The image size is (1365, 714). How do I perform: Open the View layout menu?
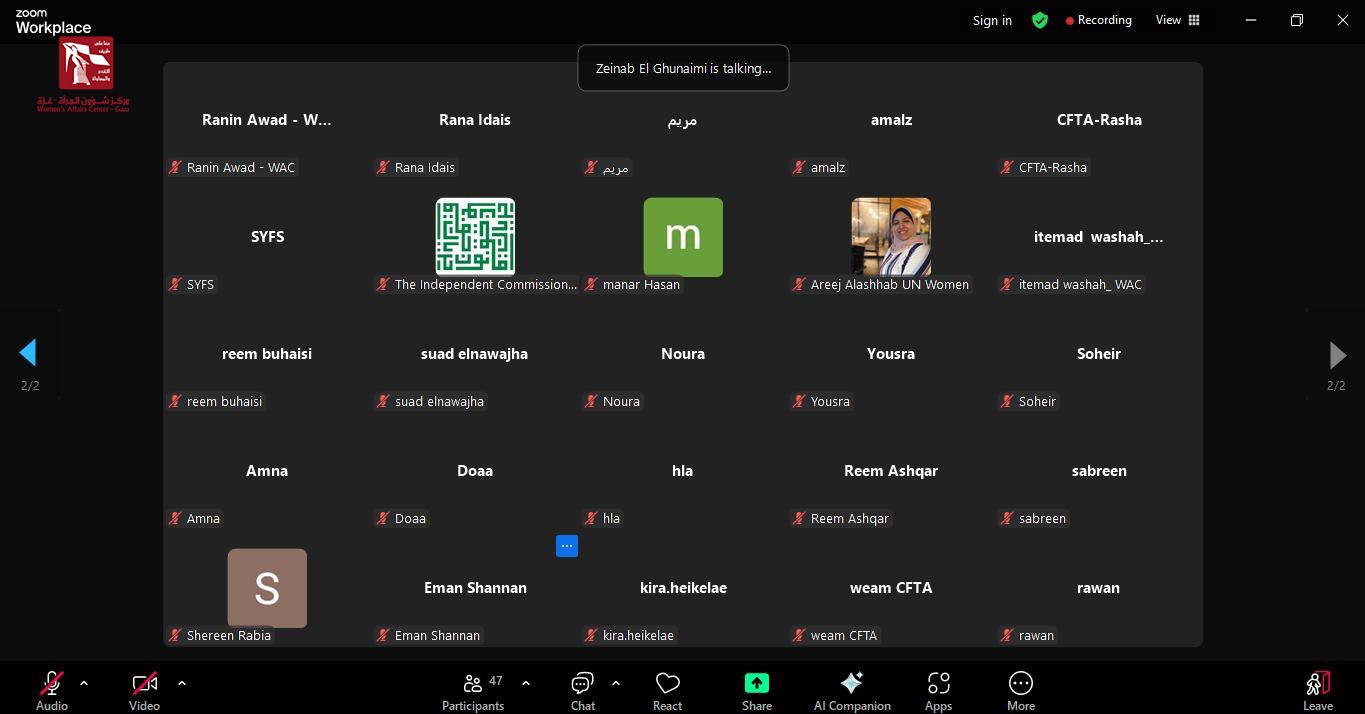click(x=1178, y=20)
